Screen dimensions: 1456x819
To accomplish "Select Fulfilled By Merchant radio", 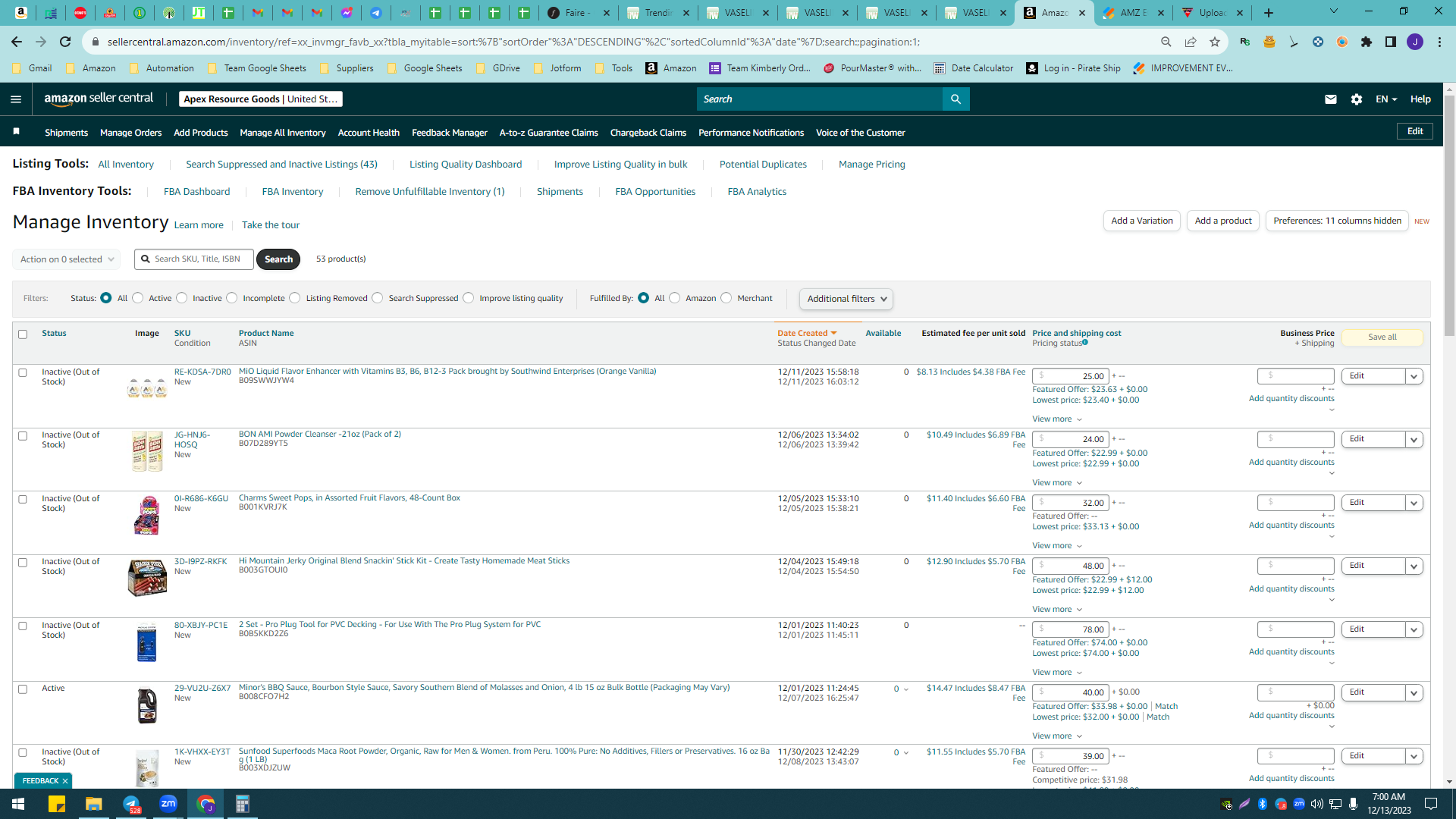I will pos(726,298).
